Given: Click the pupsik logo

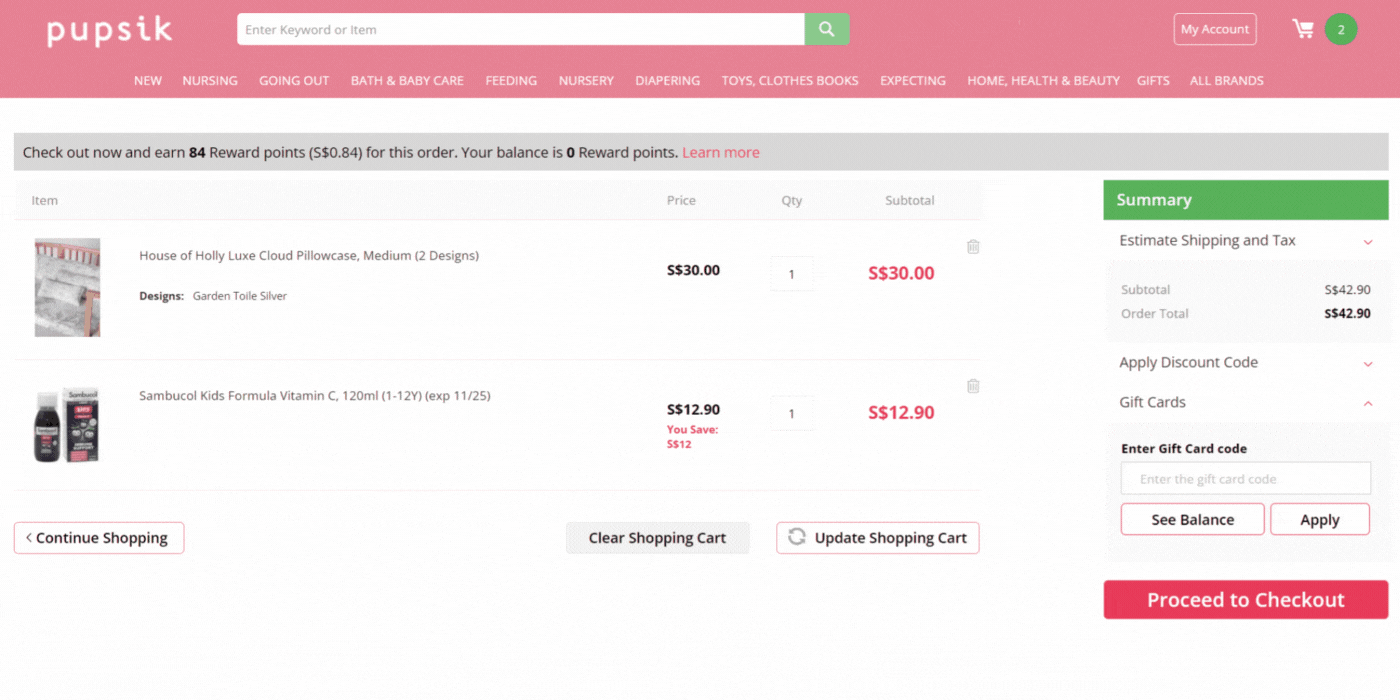Looking at the screenshot, I should [109, 31].
